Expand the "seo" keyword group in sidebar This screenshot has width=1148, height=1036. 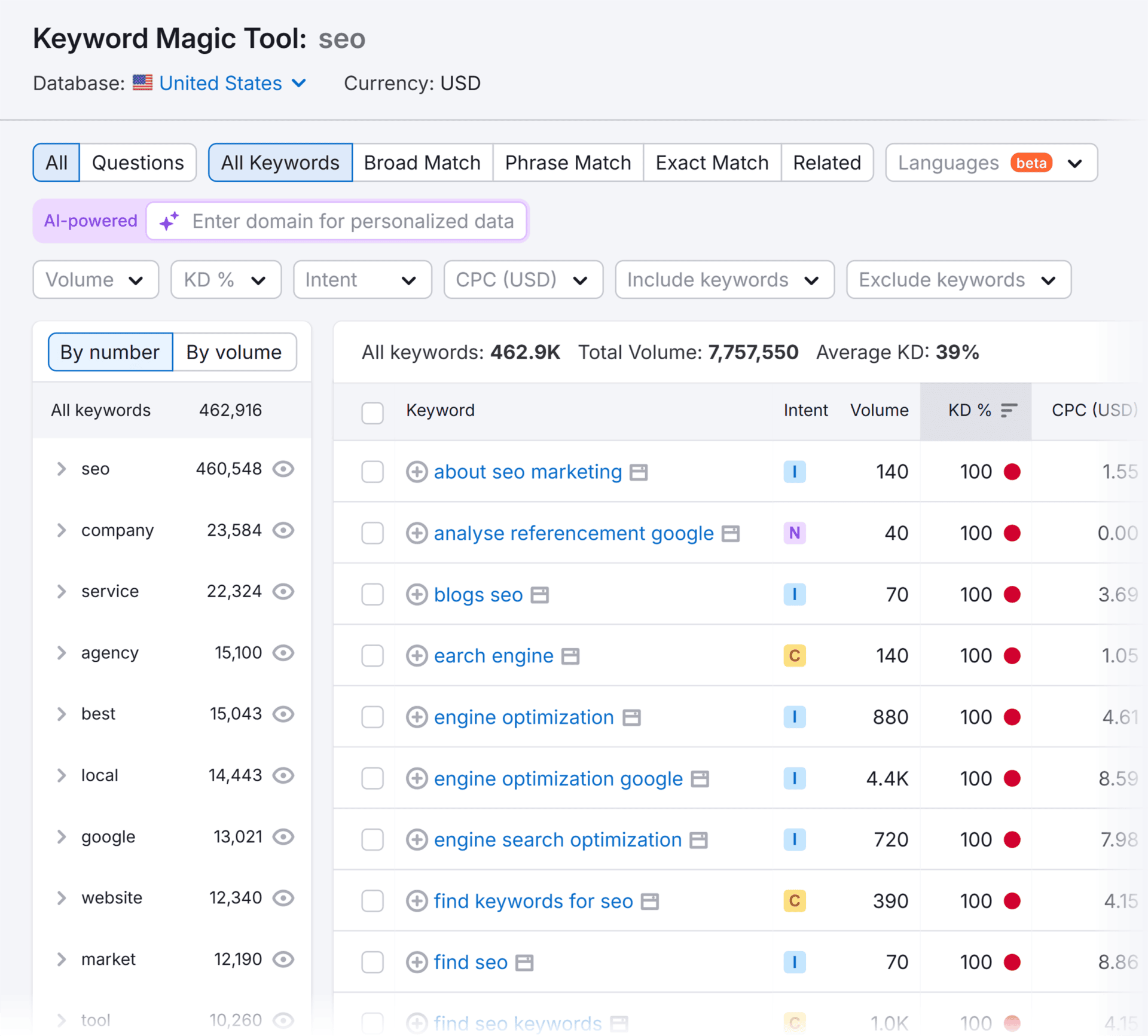62,469
